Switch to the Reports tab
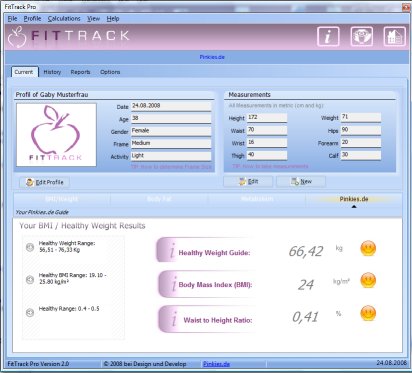412x373 pixels. click(80, 72)
